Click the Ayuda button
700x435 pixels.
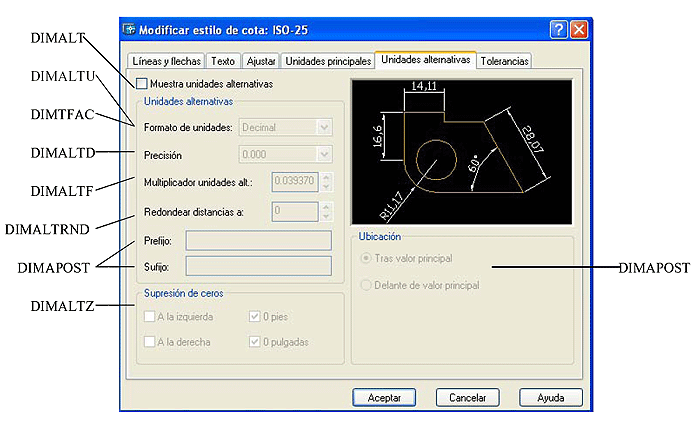tap(550, 397)
